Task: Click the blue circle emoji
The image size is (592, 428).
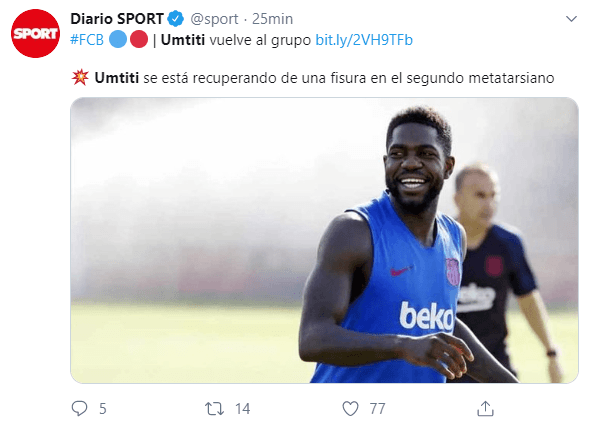Action: (118, 40)
